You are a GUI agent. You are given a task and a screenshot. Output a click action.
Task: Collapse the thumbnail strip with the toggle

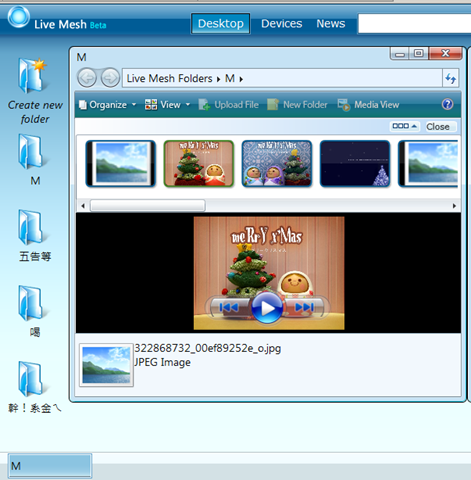click(x=405, y=126)
